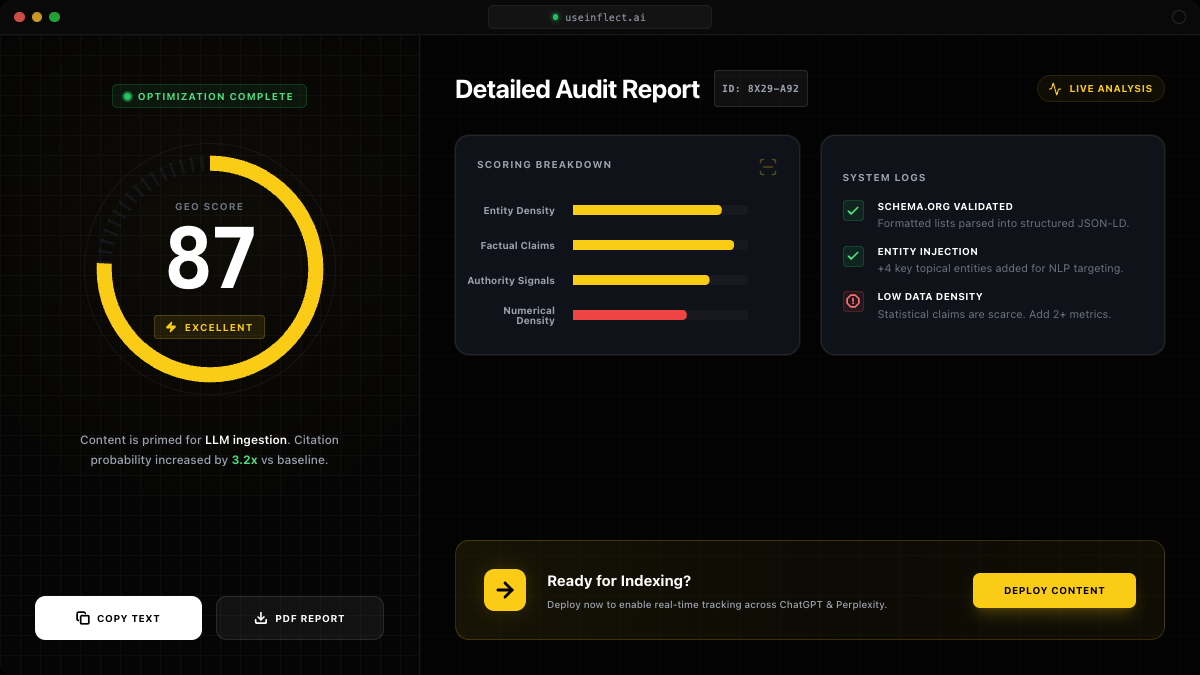This screenshot has height=675, width=1200.
Task: Click the red alert icon for Low Data Density
Action: click(x=853, y=301)
